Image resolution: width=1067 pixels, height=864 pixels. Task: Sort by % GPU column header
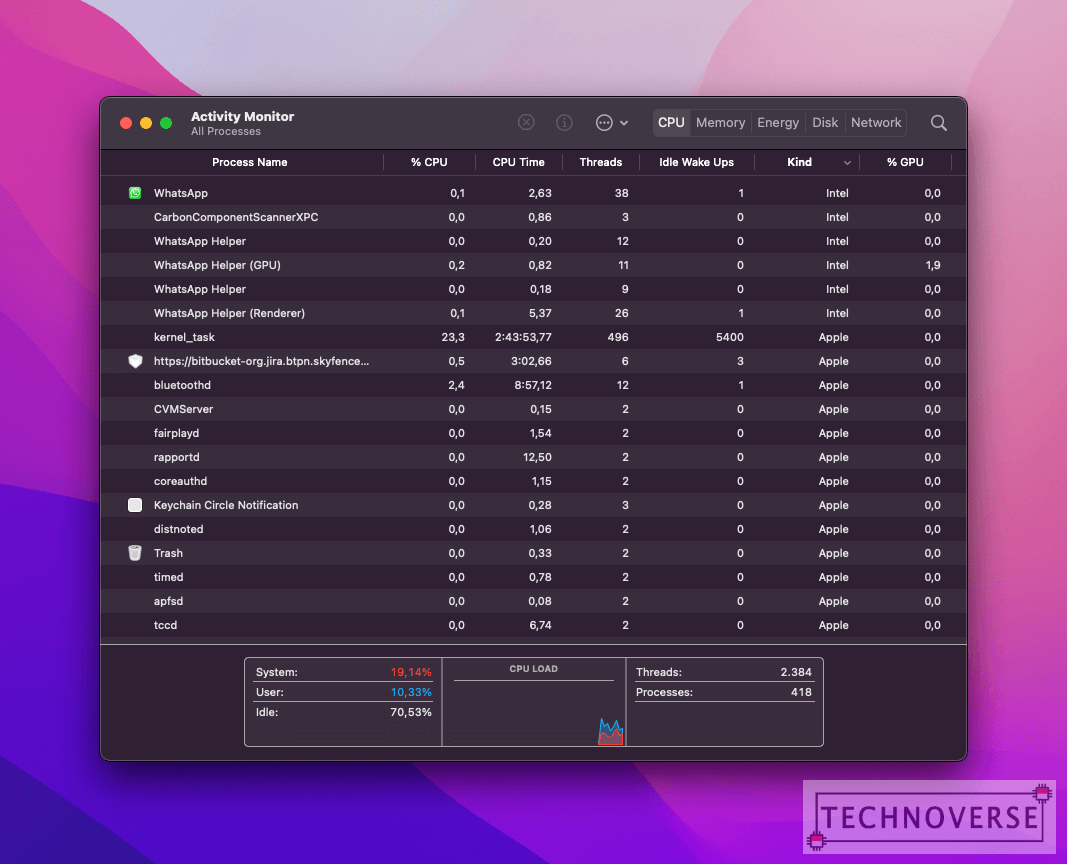tap(905, 163)
